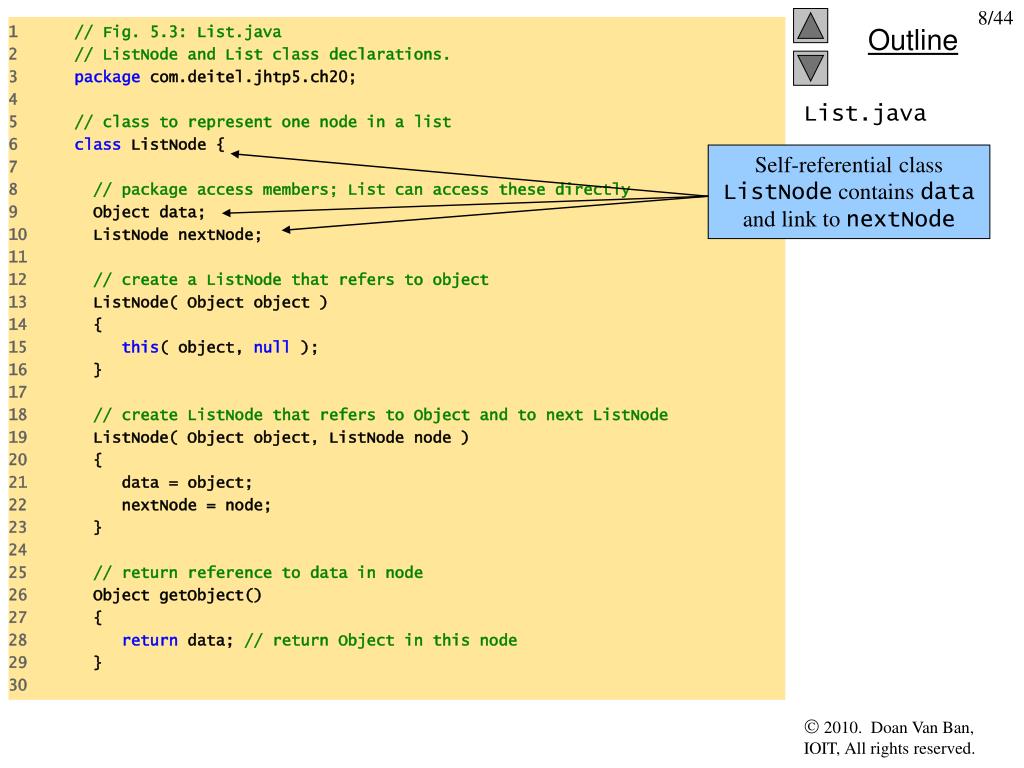Click the declaration 'class ListNode {'
This screenshot has width=1024, height=768.
[150, 144]
